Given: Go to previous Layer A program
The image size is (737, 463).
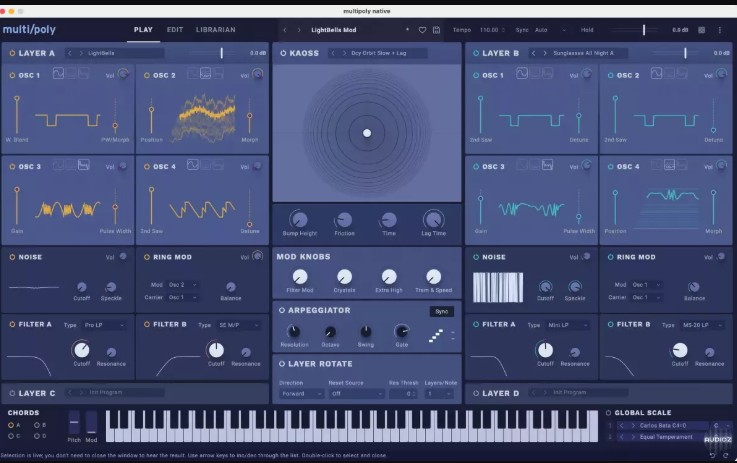Looking at the screenshot, I should [x=70, y=53].
